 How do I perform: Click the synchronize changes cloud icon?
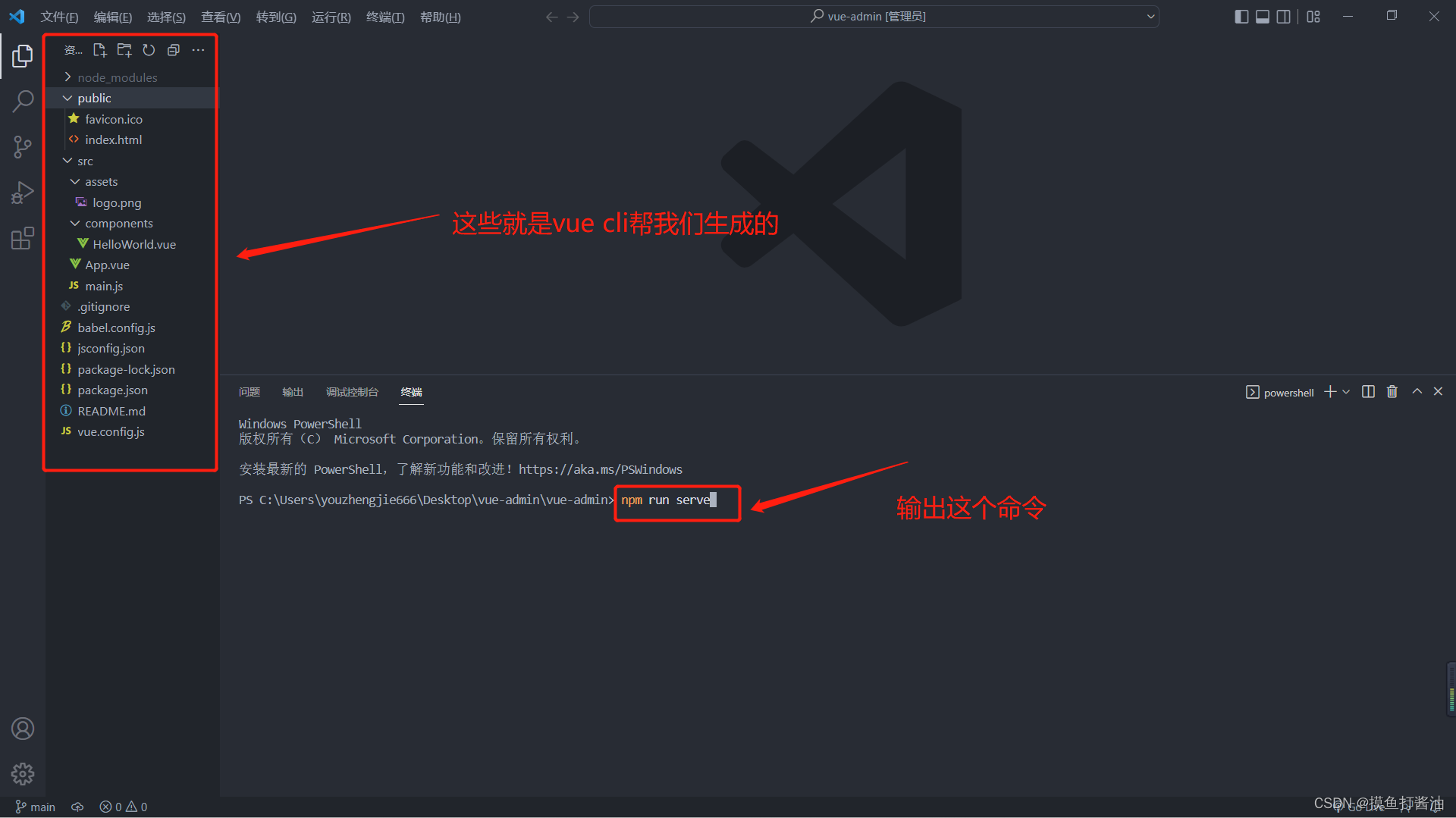(77, 807)
